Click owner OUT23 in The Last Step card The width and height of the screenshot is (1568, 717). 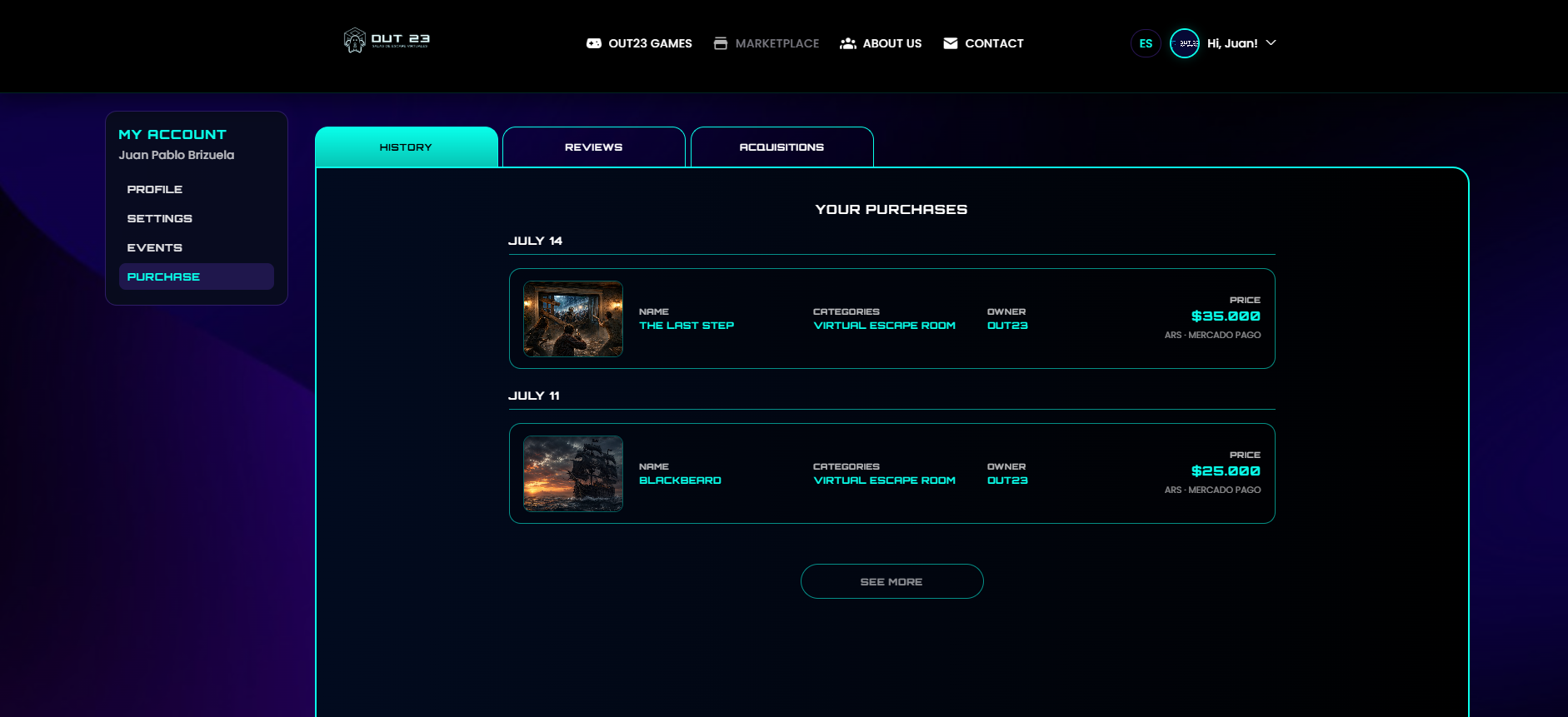pyautogui.click(x=1007, y=326)
